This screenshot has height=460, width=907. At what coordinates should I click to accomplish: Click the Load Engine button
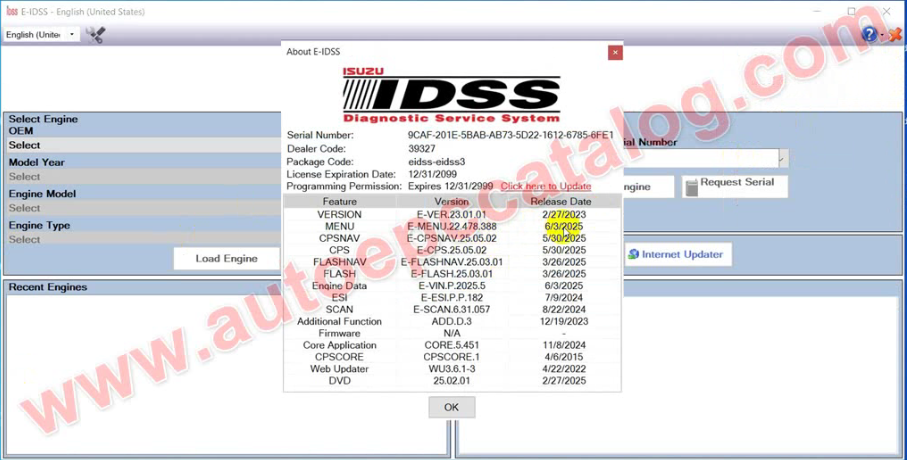[x=226, y=259]
